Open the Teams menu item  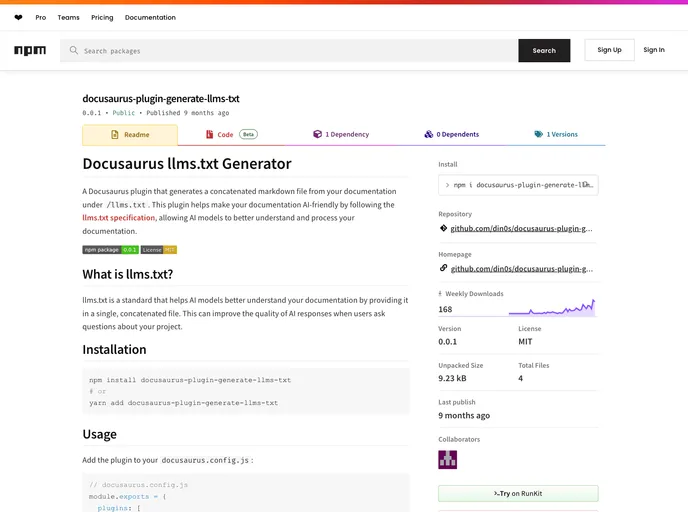coord(68,18)
